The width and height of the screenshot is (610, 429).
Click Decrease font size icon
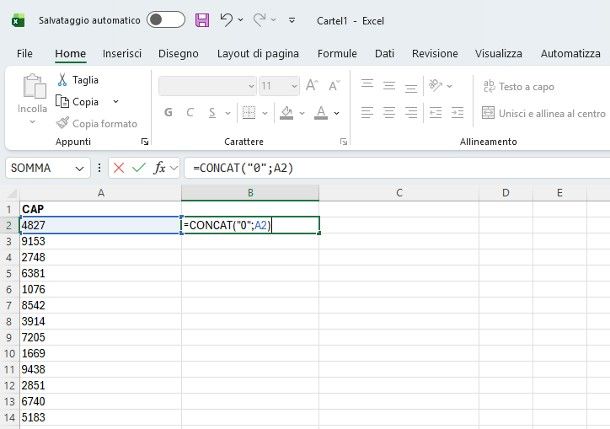coord(334,85)
